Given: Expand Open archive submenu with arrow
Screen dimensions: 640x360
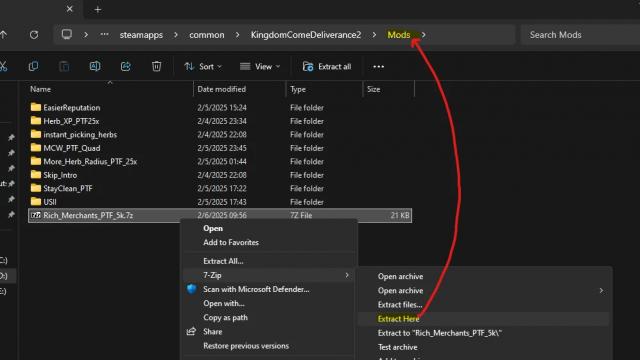Looking at the screenshot, I should 601,291.
